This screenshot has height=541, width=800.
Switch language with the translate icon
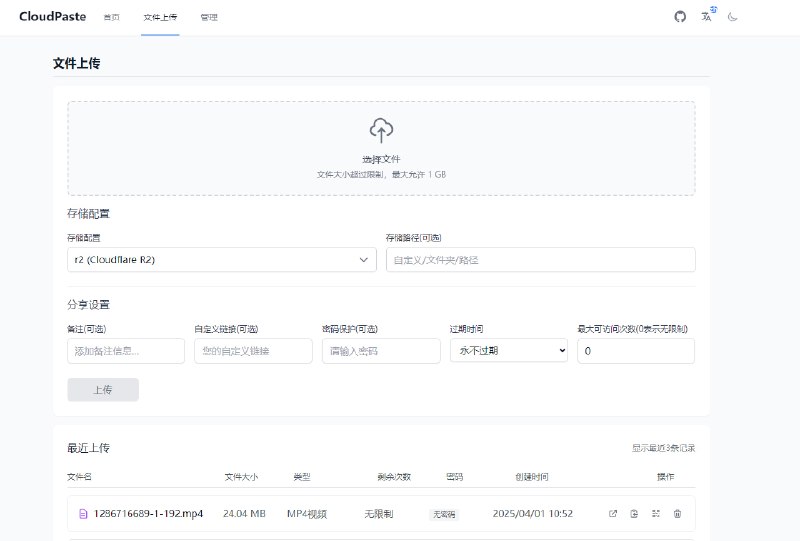tap(707, 17)
